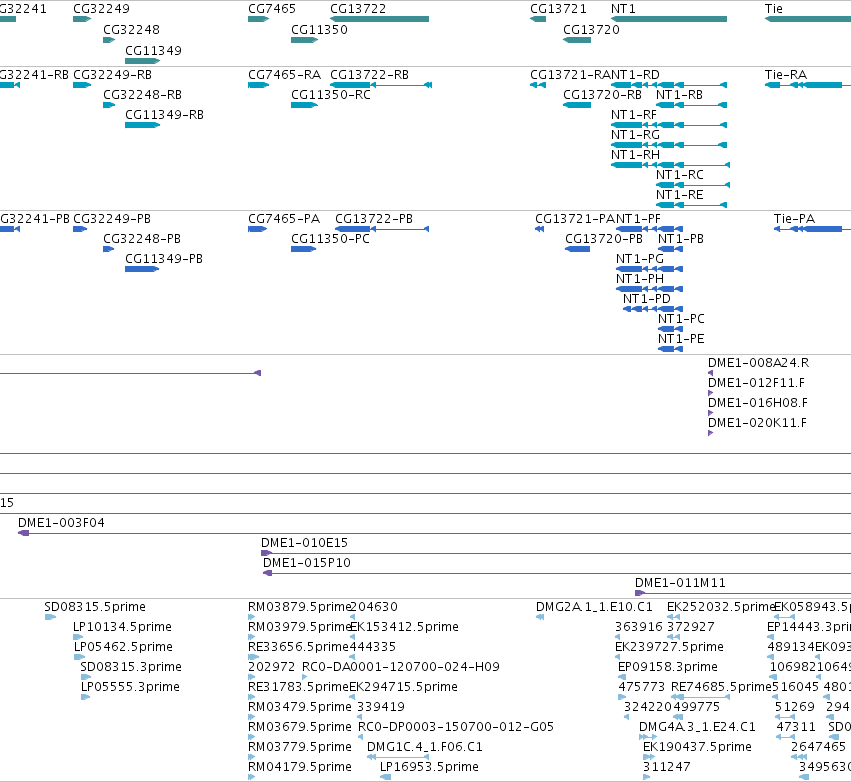Select EST LP10134.5prime
The height and width of the screenshot is (782, 851).
click(122, 627)
